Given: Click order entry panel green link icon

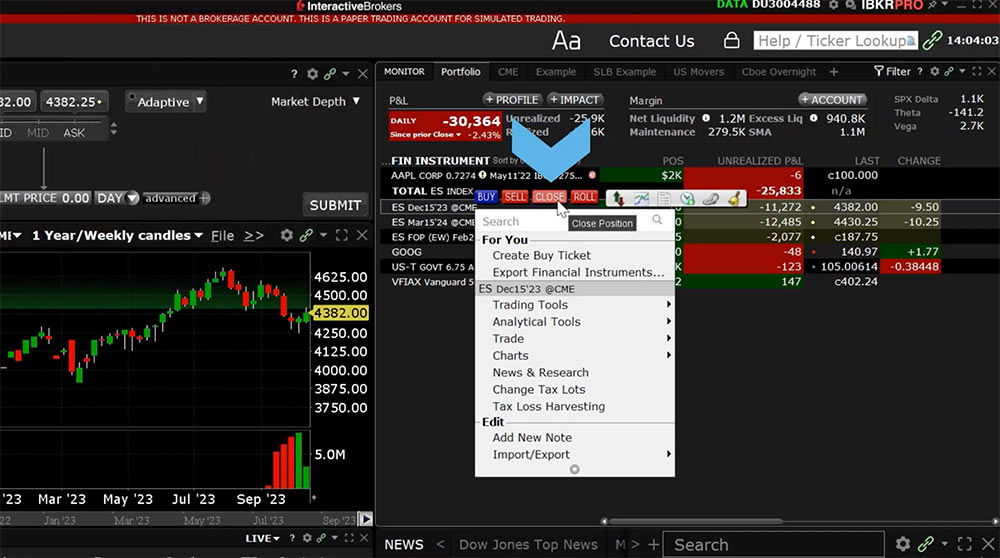Looking at the screenshot, I should [x=329, y=74].
